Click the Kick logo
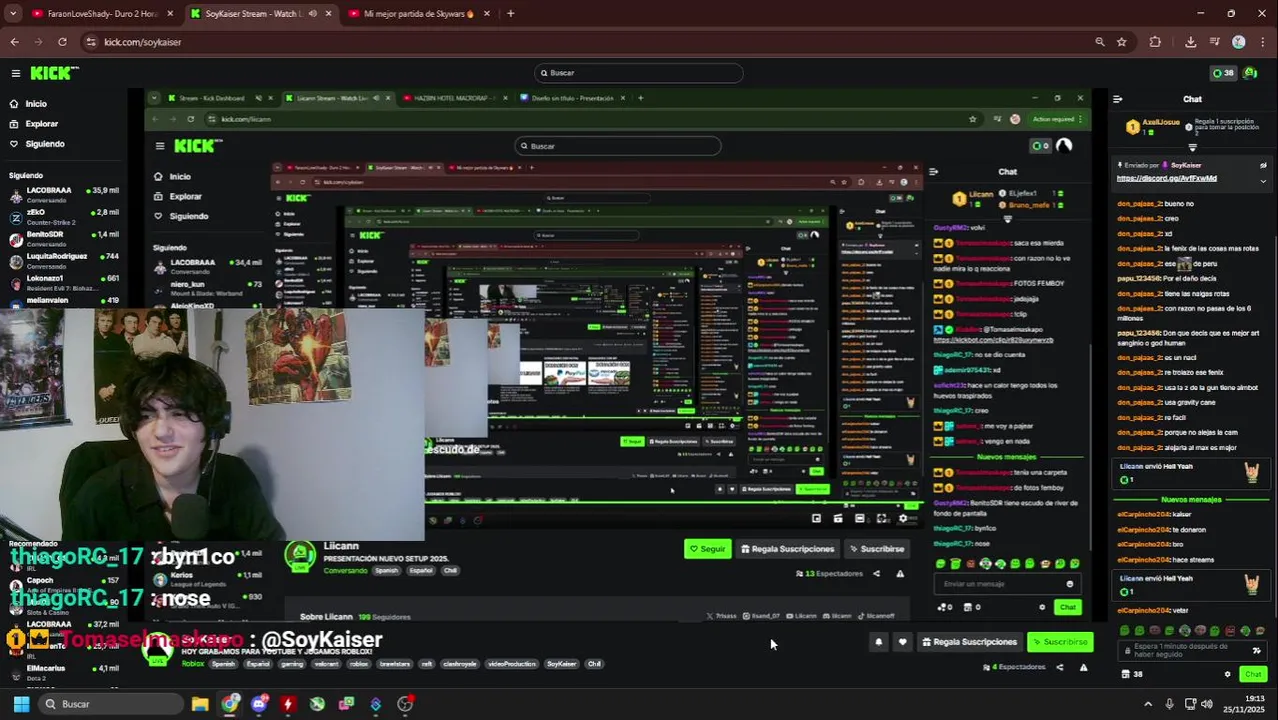 click(54, 73)
